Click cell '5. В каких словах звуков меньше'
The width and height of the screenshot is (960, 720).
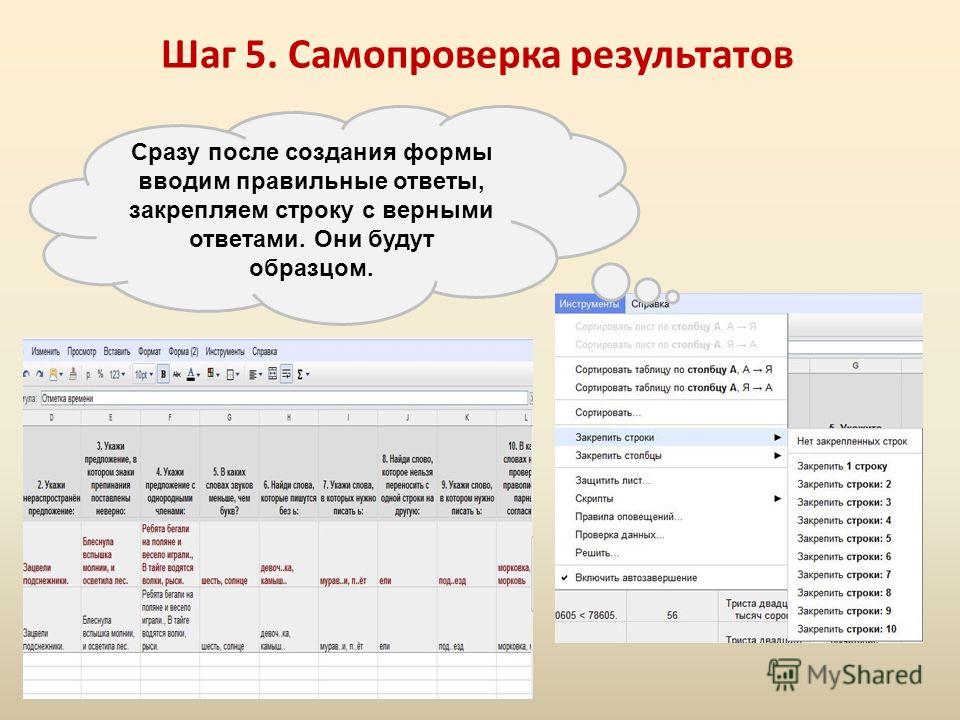pyautogui.click(x=230, y=473)
